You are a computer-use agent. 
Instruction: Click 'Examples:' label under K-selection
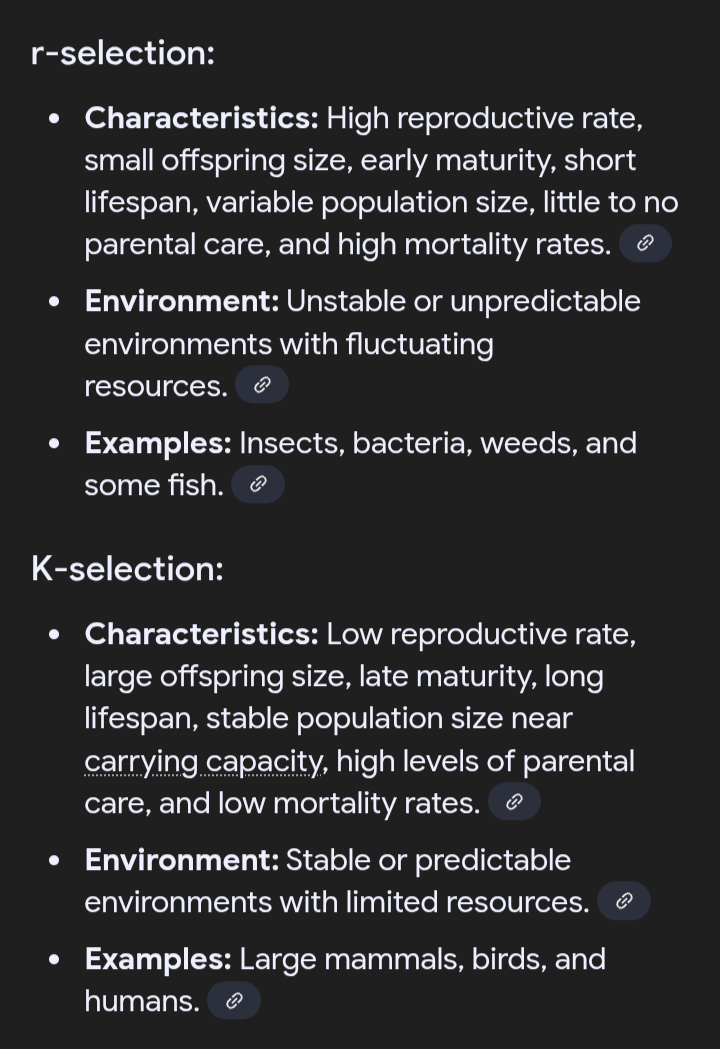[158, 959]
